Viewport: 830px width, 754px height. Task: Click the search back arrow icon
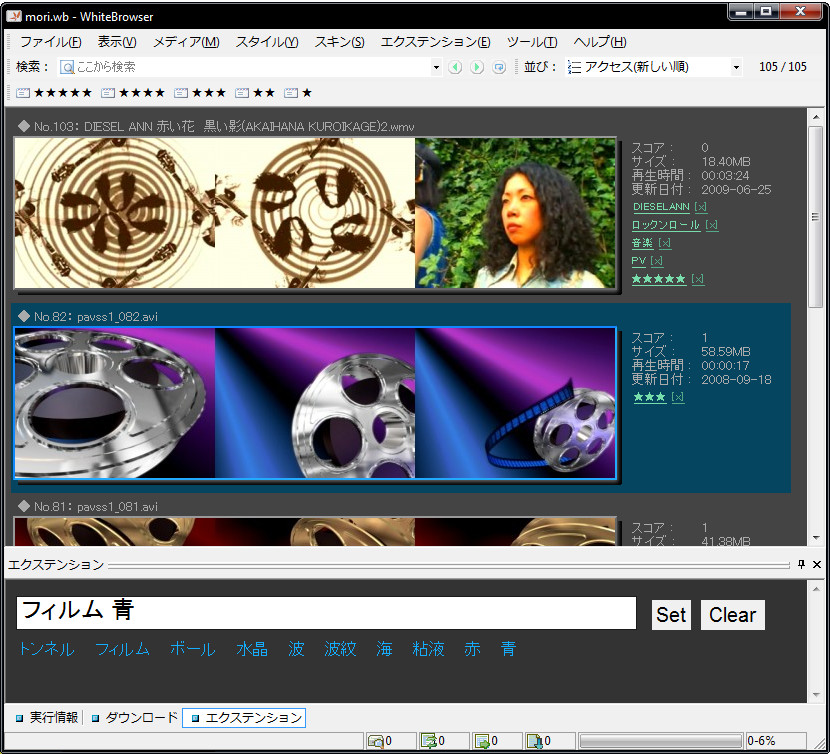pos(455,67)
